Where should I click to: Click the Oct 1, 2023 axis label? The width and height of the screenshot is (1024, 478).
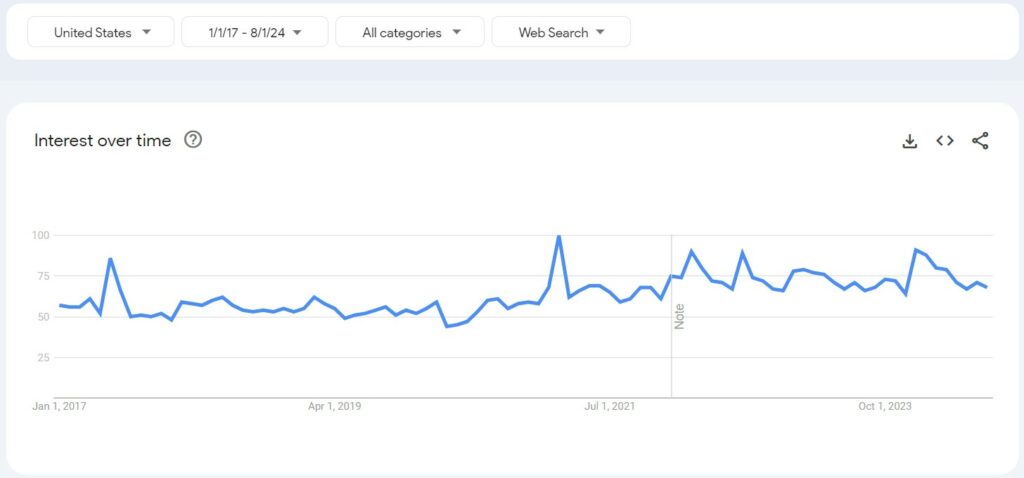pos(885,406)
